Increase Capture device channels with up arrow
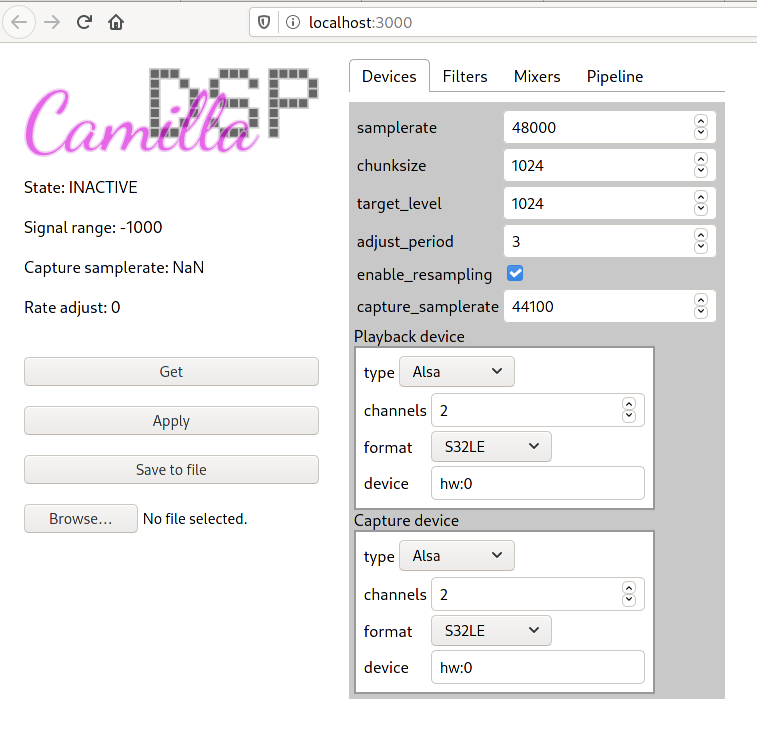 click(x=629, y=588)
